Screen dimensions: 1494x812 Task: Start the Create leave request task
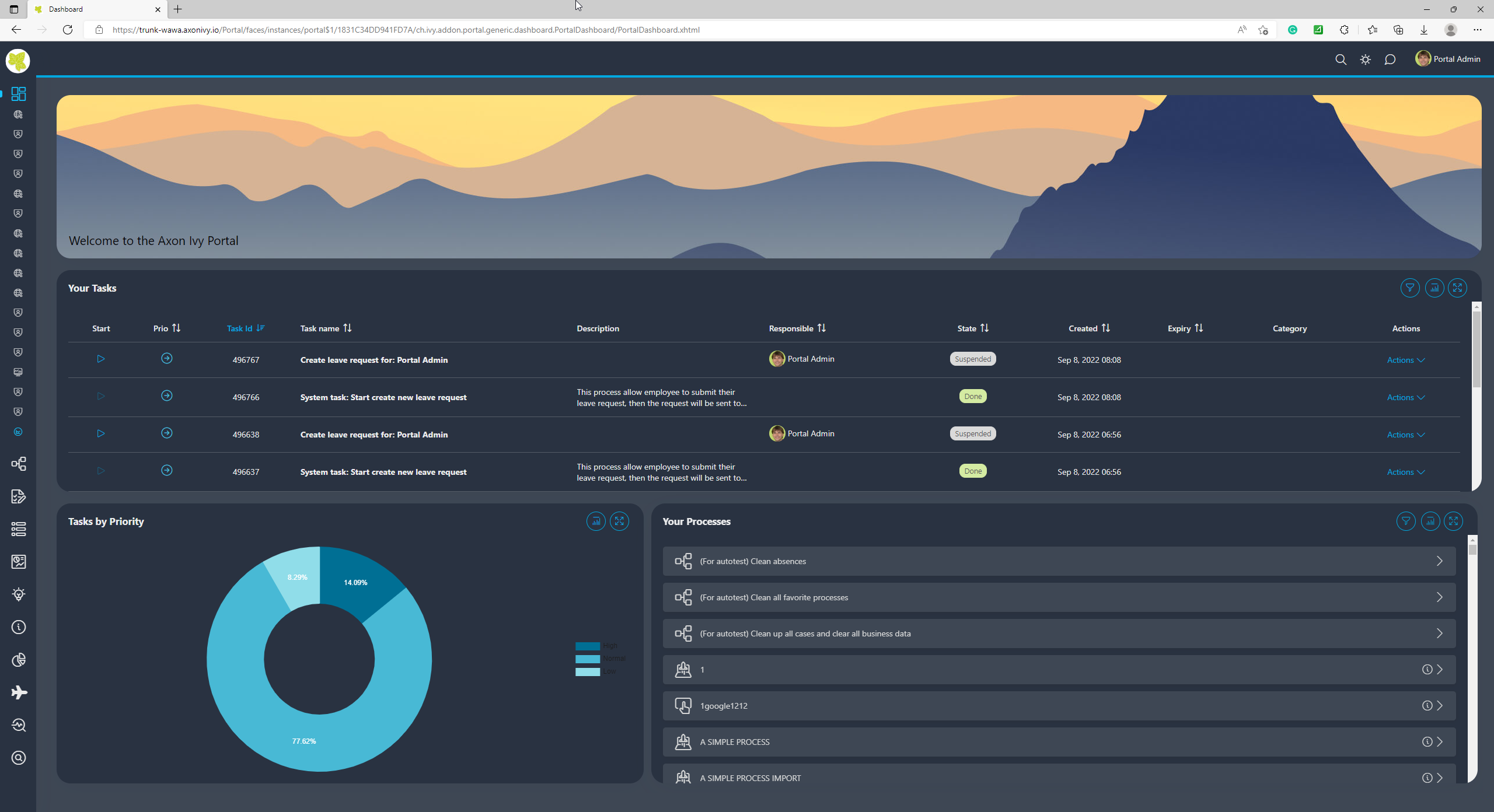100,359
